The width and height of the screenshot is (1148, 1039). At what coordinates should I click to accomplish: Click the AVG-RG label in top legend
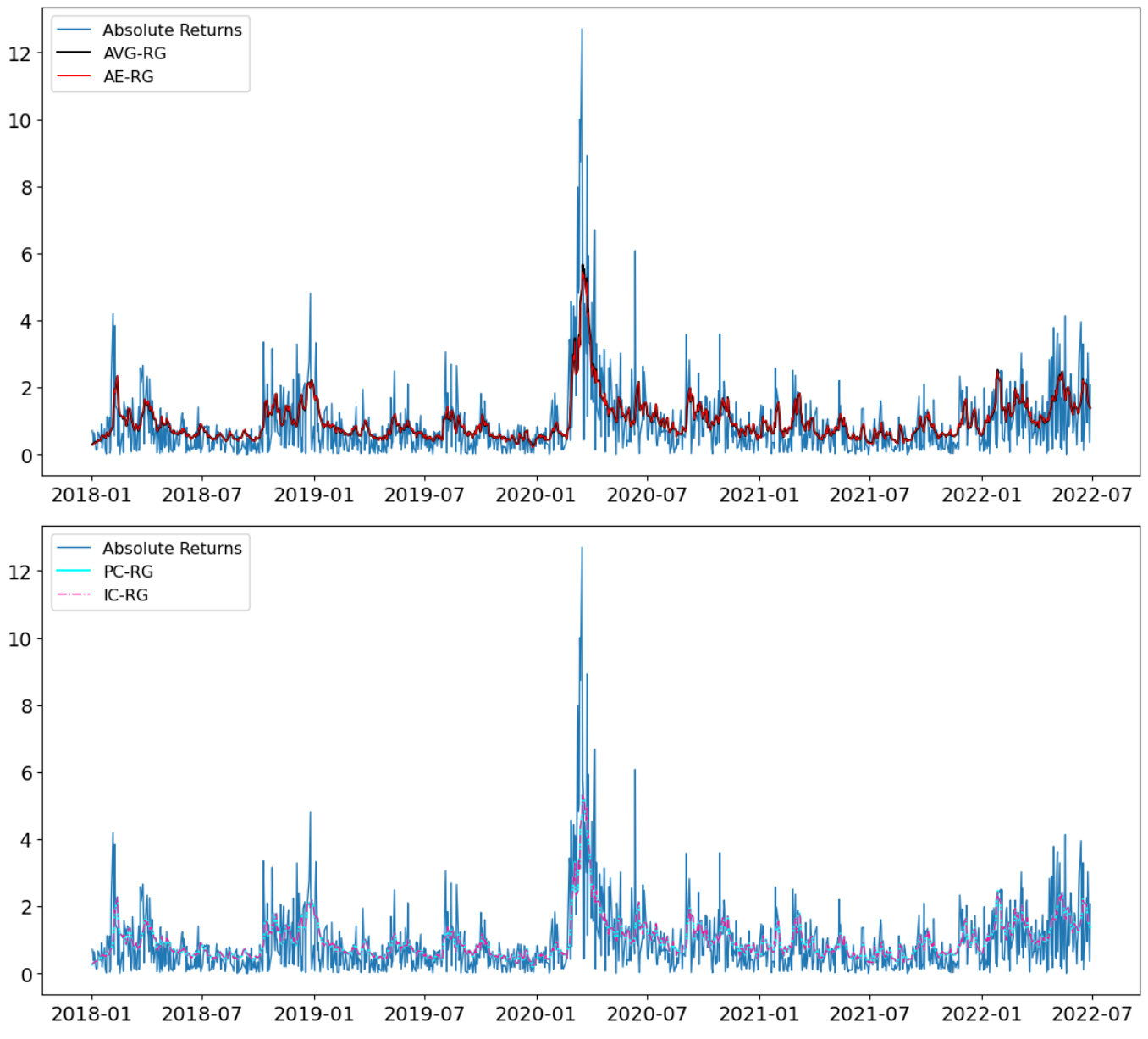[x=135, y=53]
